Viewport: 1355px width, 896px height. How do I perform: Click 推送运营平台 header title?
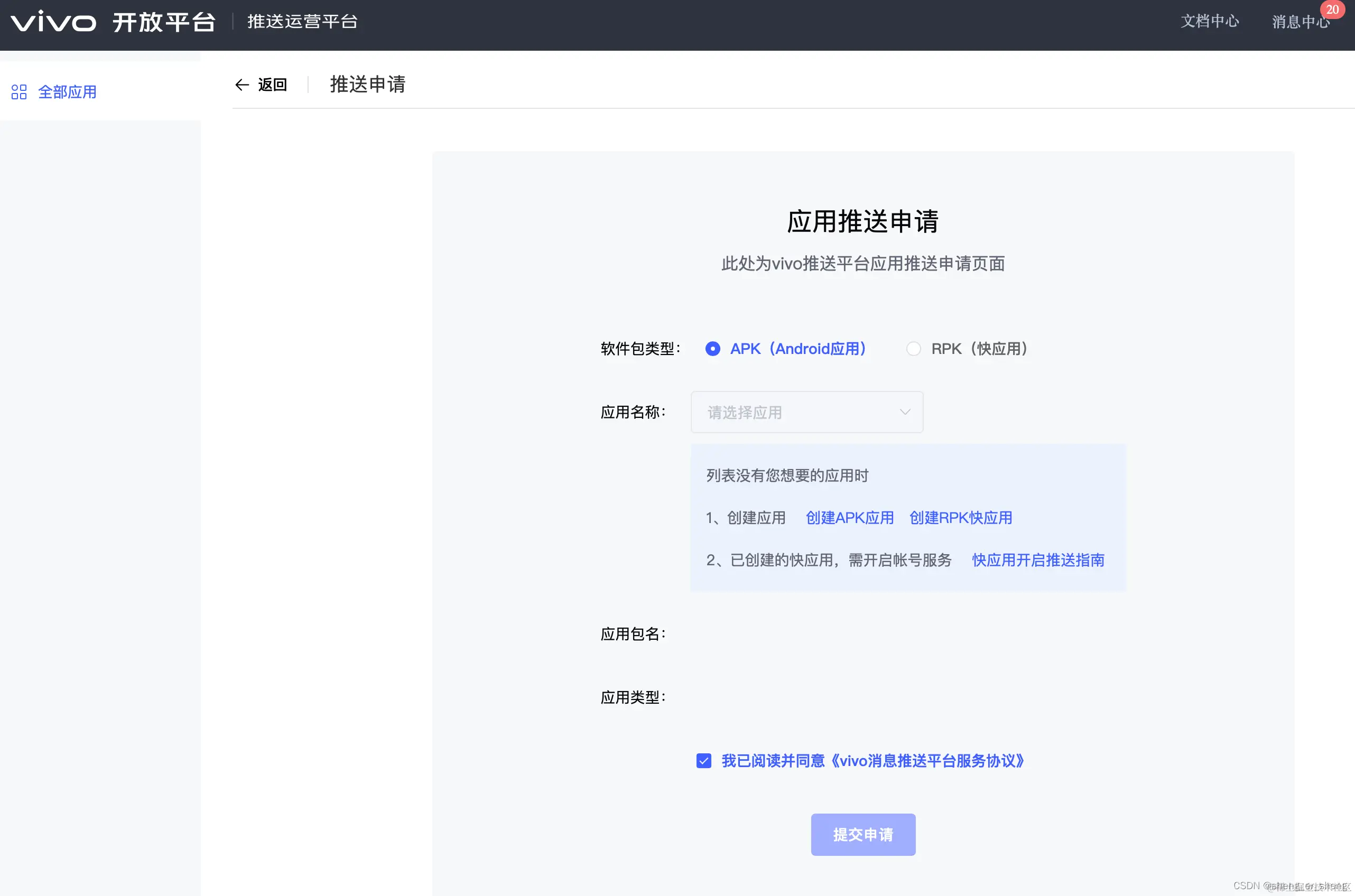pyautogui.click(x=302, y=22)
